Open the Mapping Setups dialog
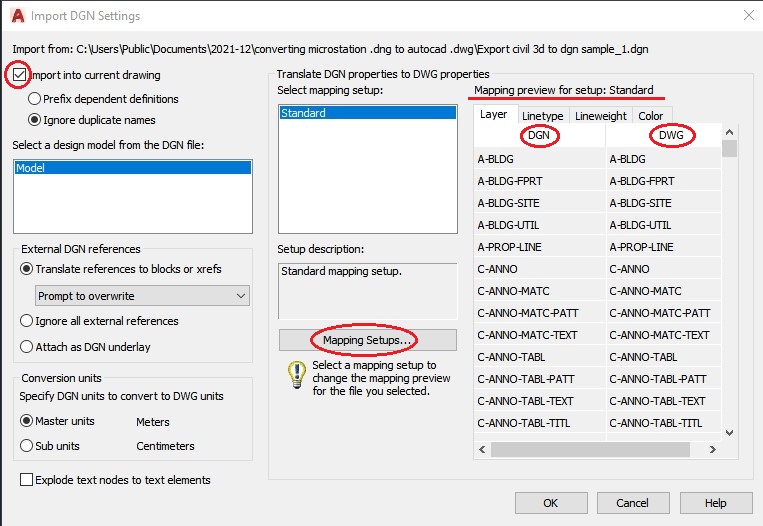The image size is (763, 526). click(368, 340)
